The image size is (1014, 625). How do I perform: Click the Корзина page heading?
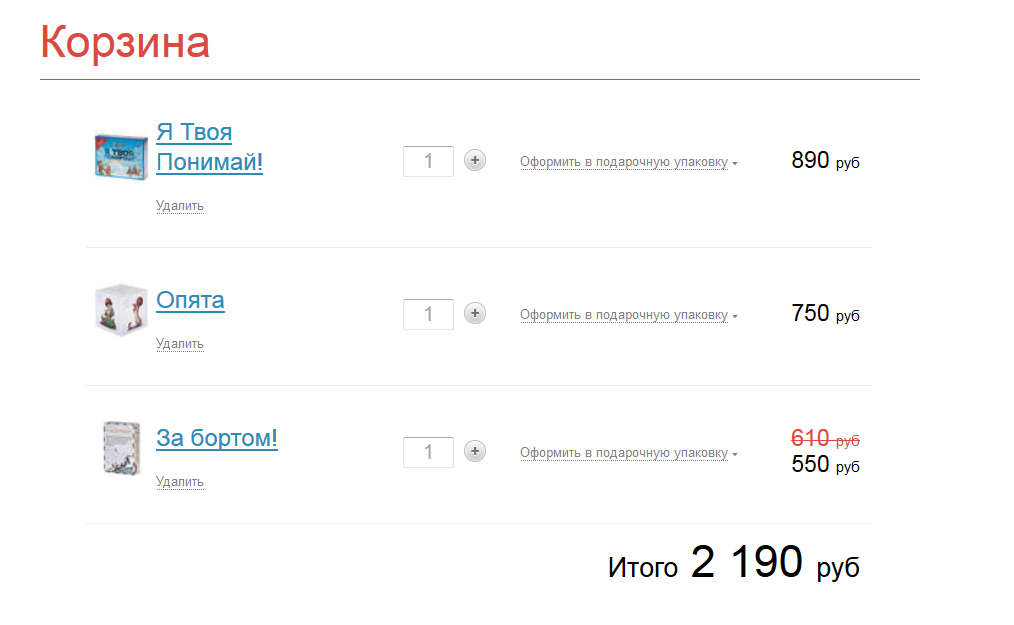click(x=125, y=43)
